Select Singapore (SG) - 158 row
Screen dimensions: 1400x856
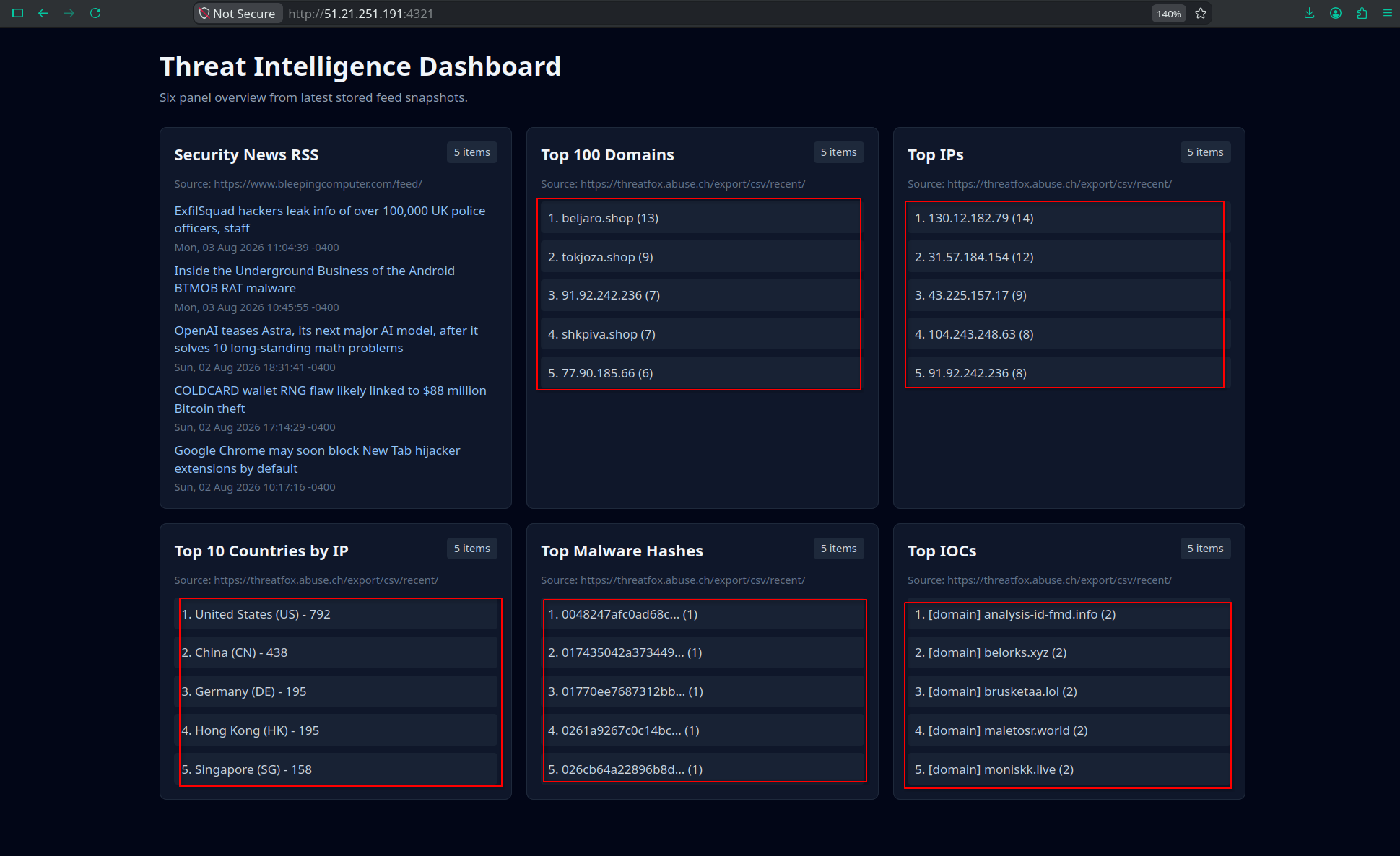tap(336, 769)
